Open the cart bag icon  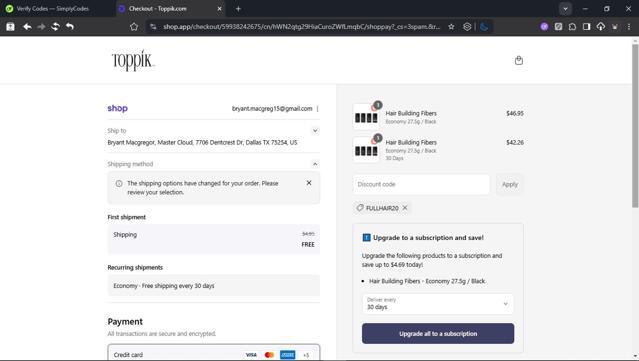(x=518, y=60)
